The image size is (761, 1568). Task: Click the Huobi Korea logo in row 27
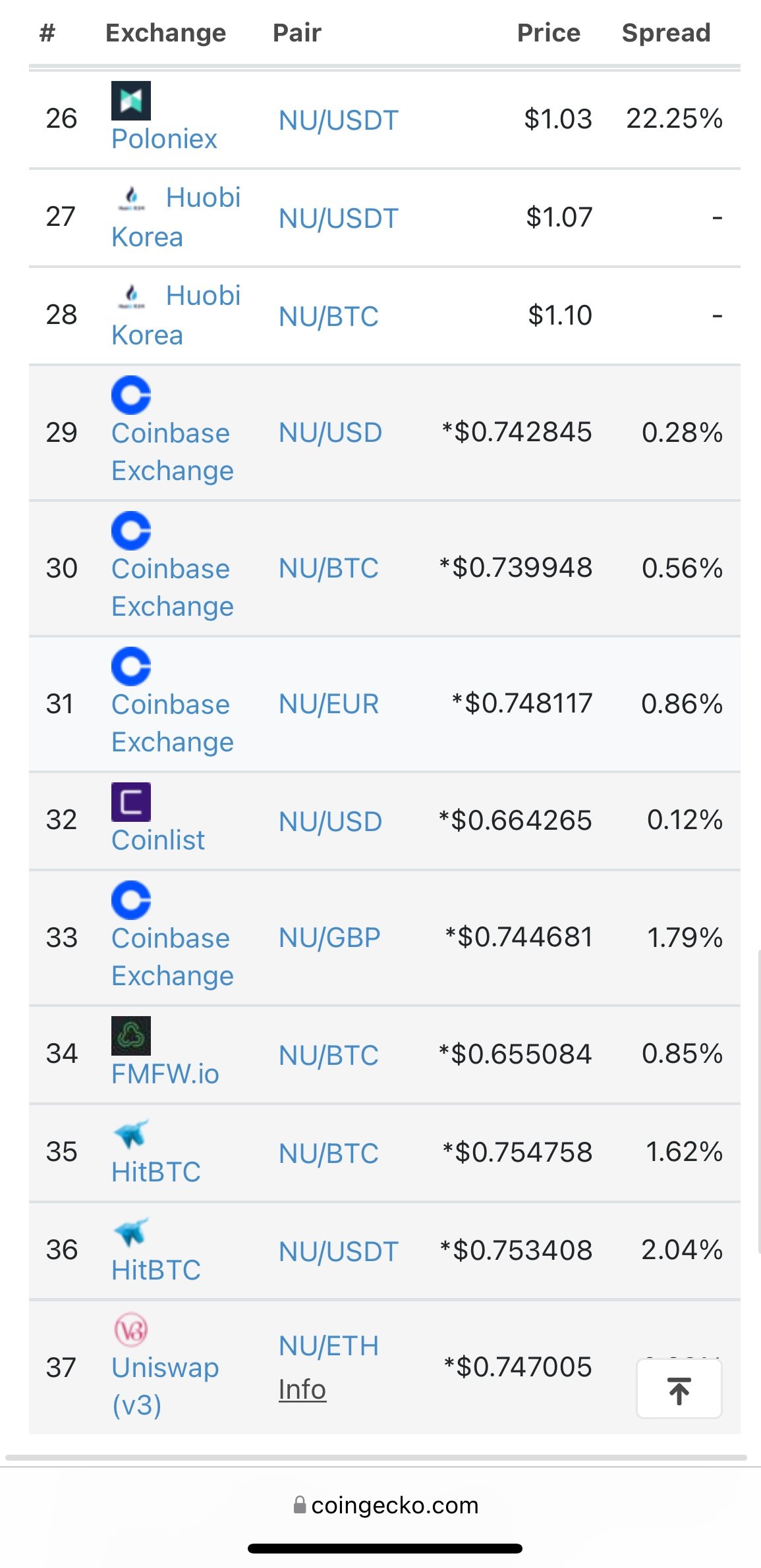click(132, 198)
